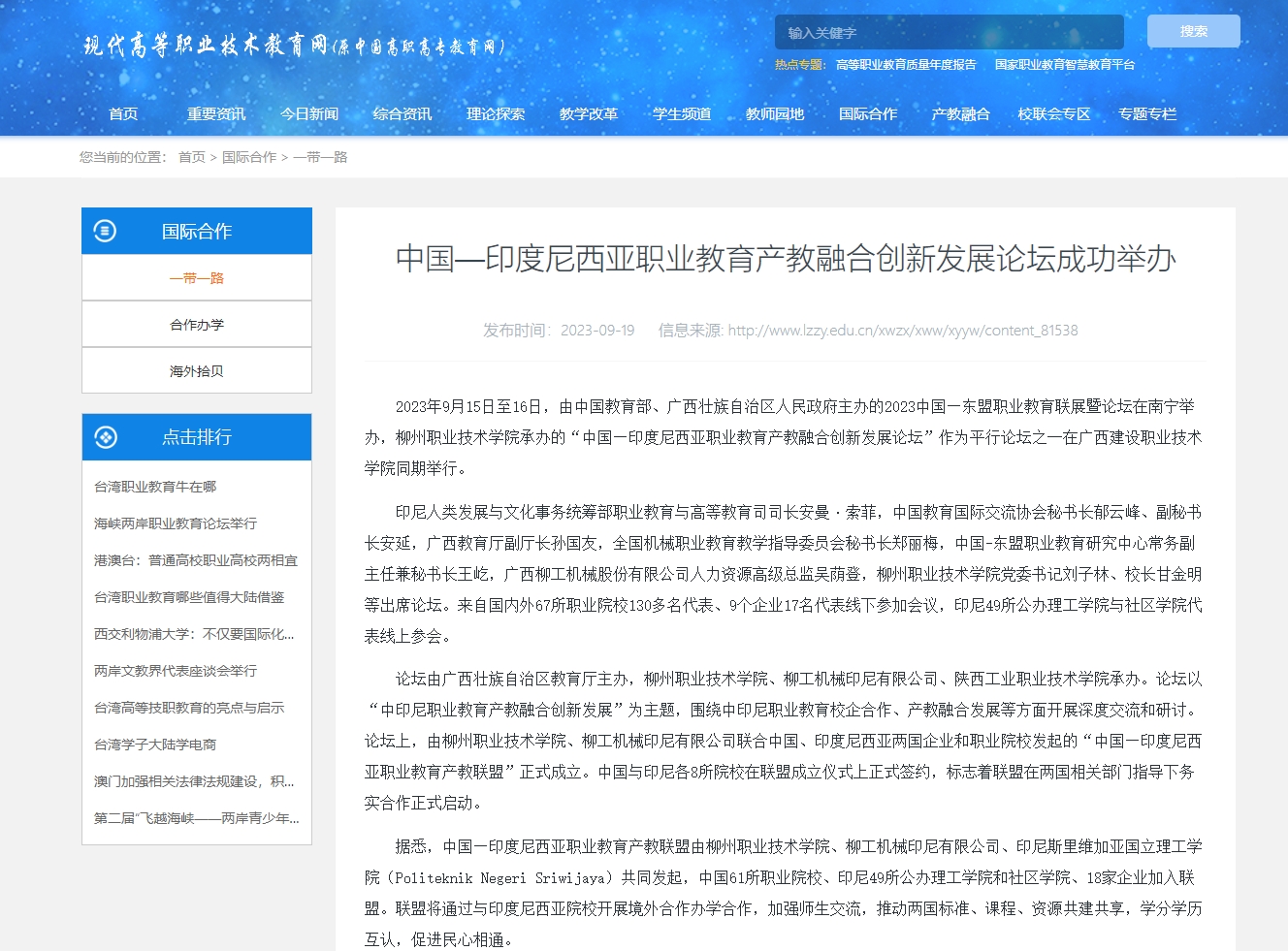
Task: Read ranked article 海峡两岸职业教育论坛举行
Action: 176,523
